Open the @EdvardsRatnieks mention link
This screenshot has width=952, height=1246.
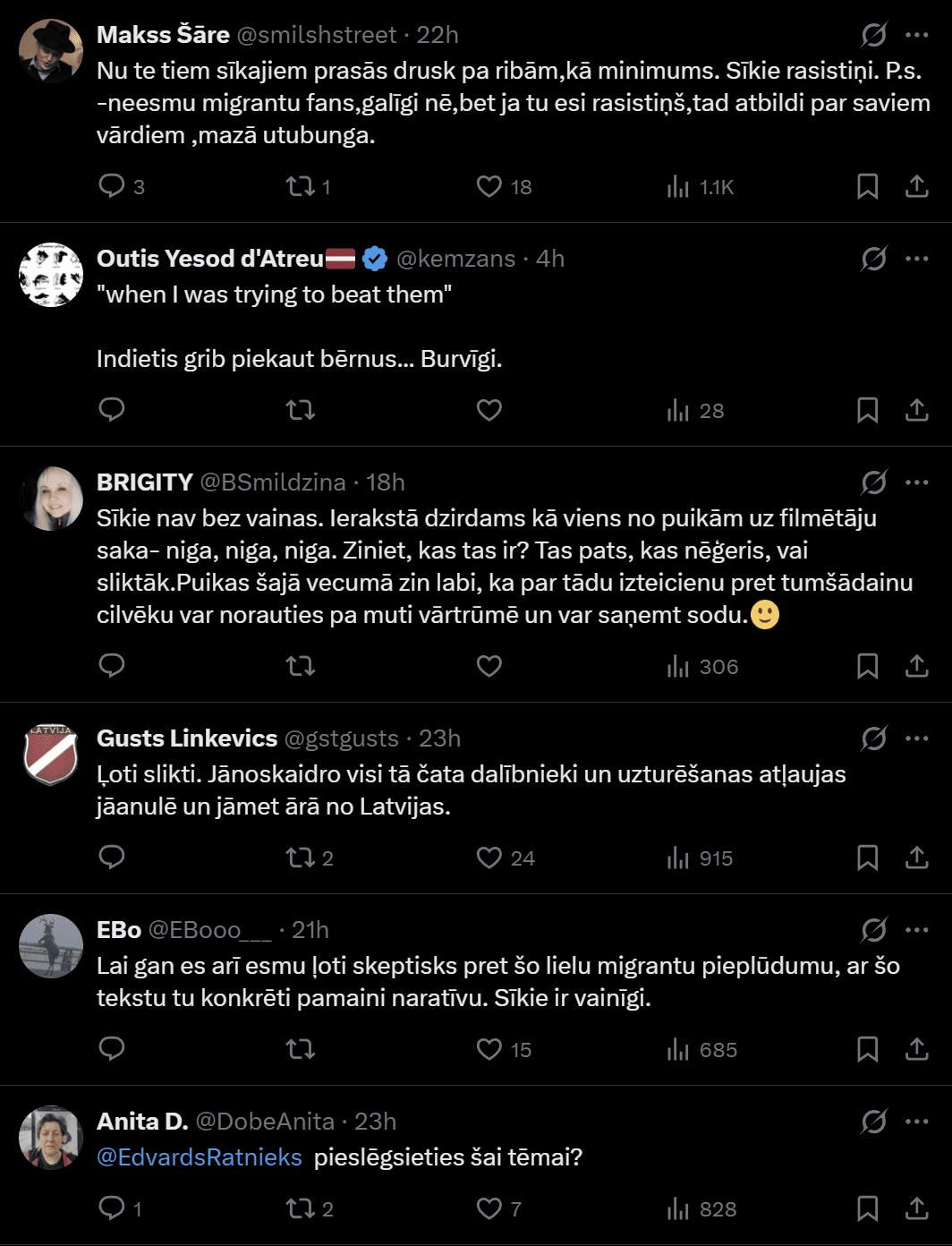[200, 1157]
